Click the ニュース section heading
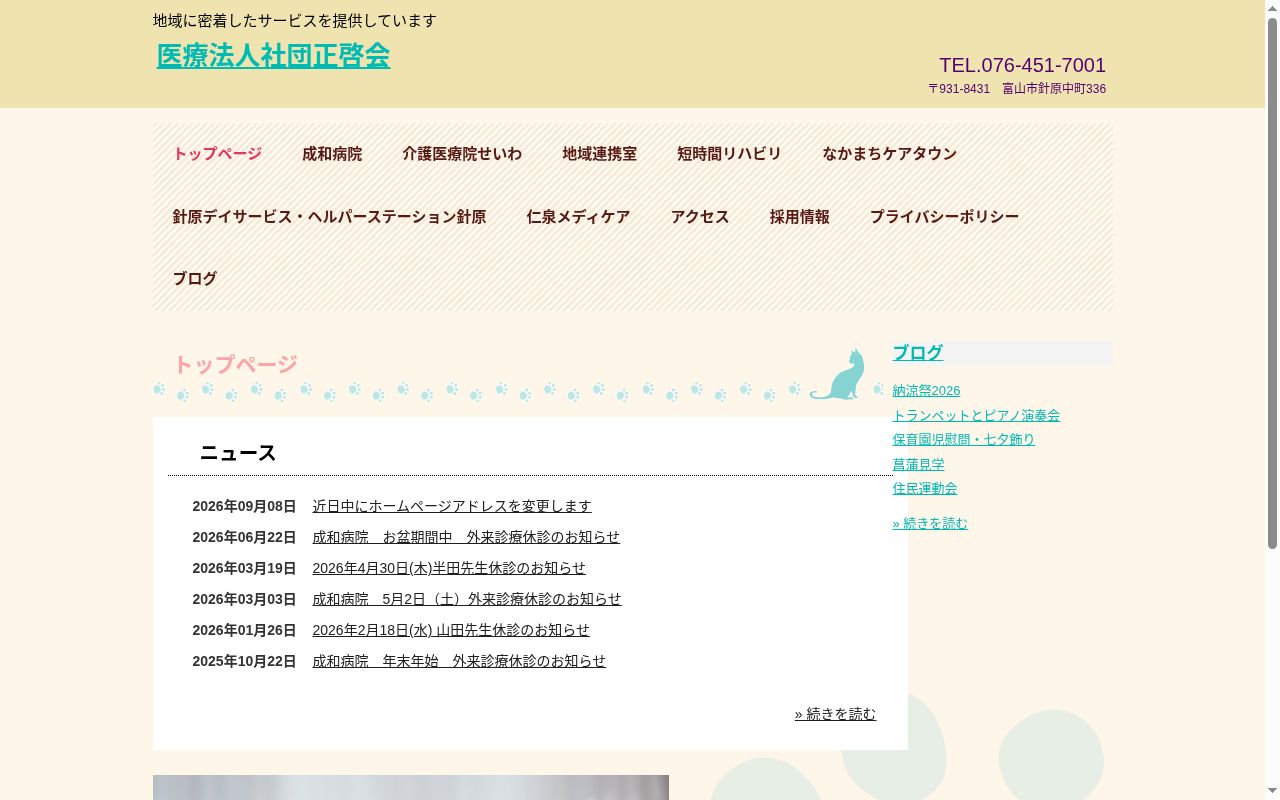Screen dimensions: 1280x800 point(238,453)
